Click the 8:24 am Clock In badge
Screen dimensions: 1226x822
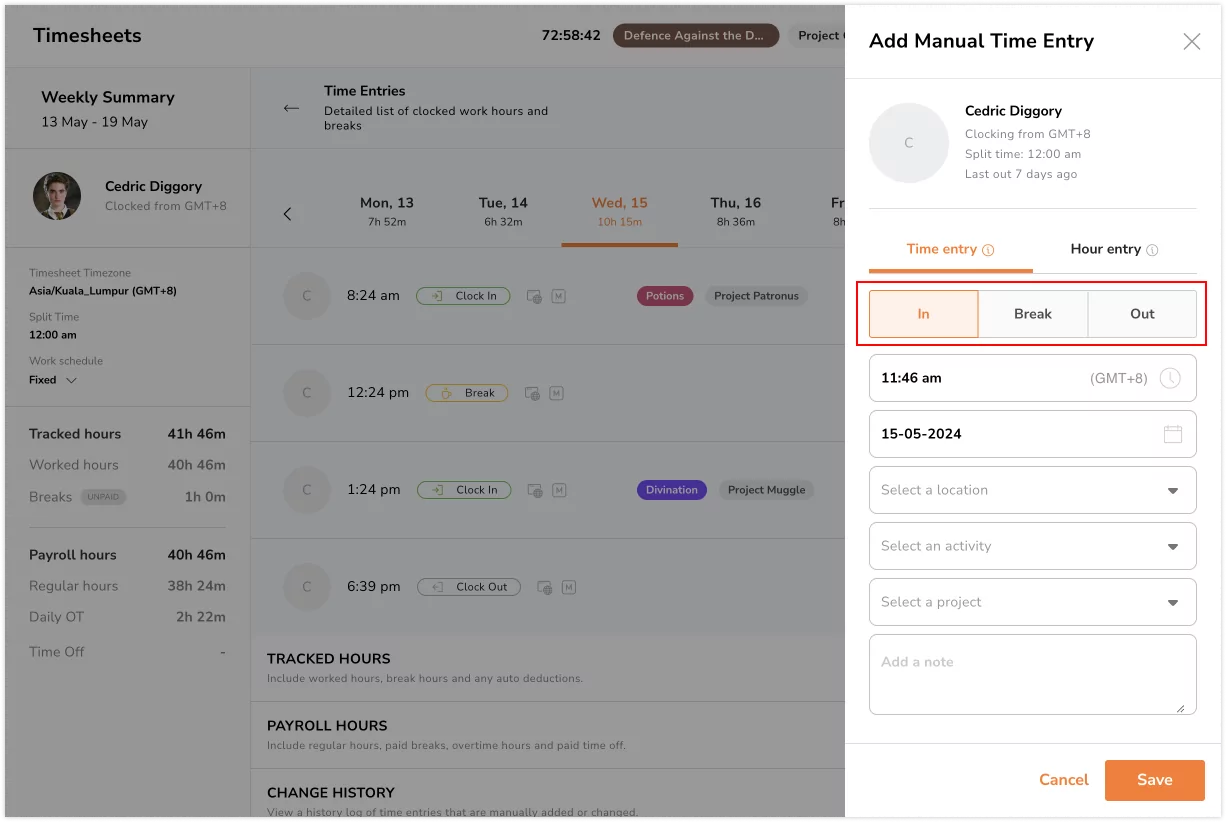pos(464,296)
